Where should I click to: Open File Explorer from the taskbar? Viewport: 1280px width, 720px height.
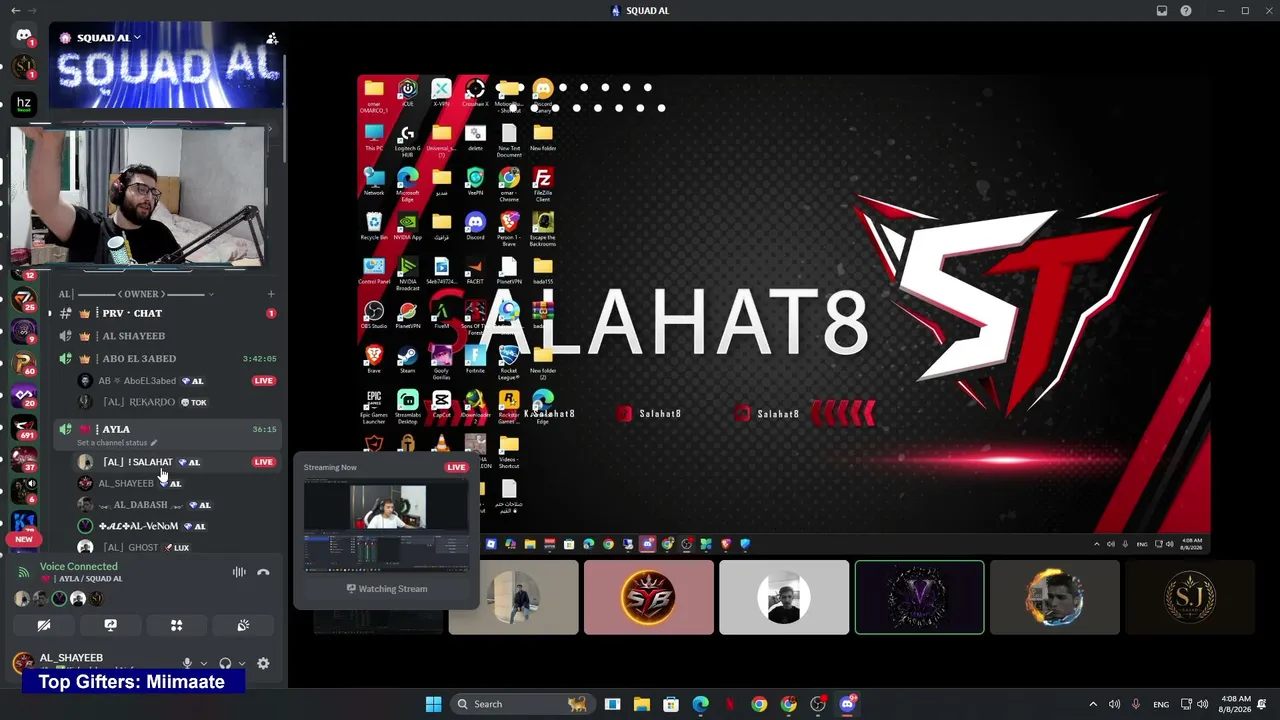coord(642,704)
